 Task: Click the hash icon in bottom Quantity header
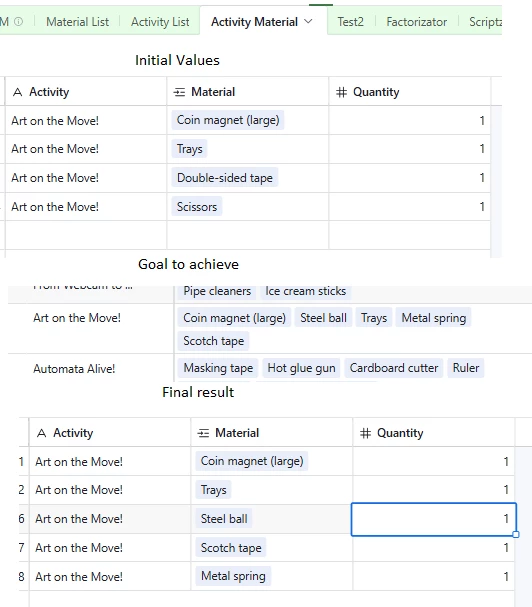tap(365, 433)
